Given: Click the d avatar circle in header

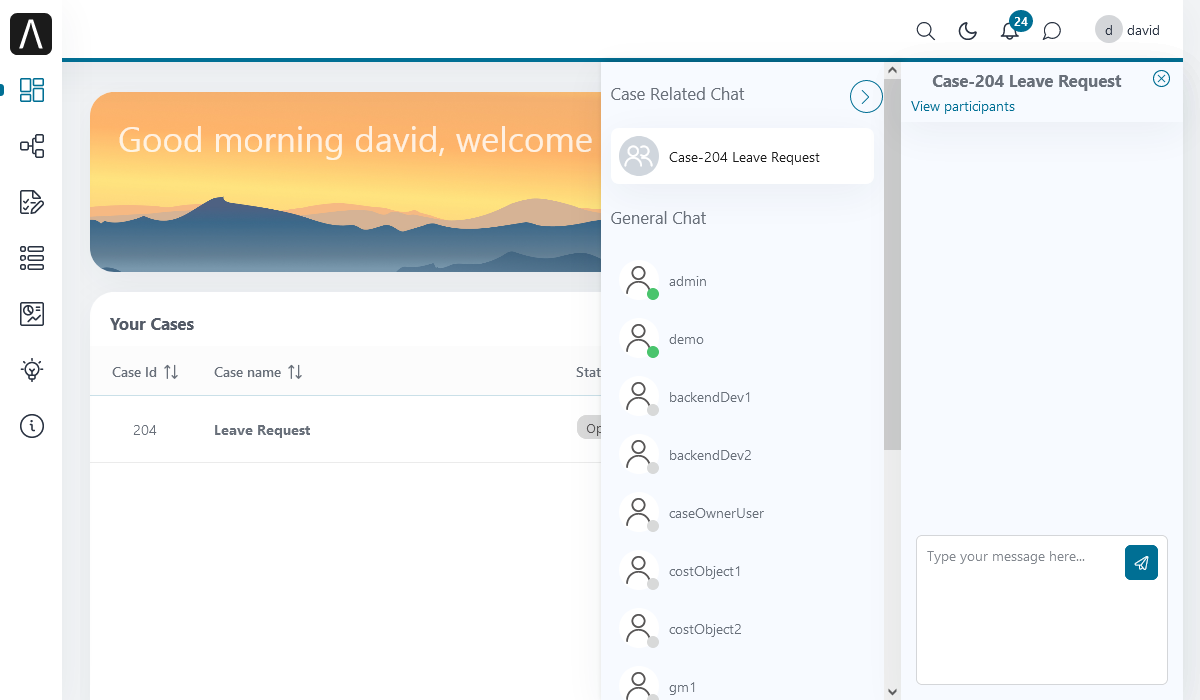Looking at the screenshot, I should (1109, 30).
